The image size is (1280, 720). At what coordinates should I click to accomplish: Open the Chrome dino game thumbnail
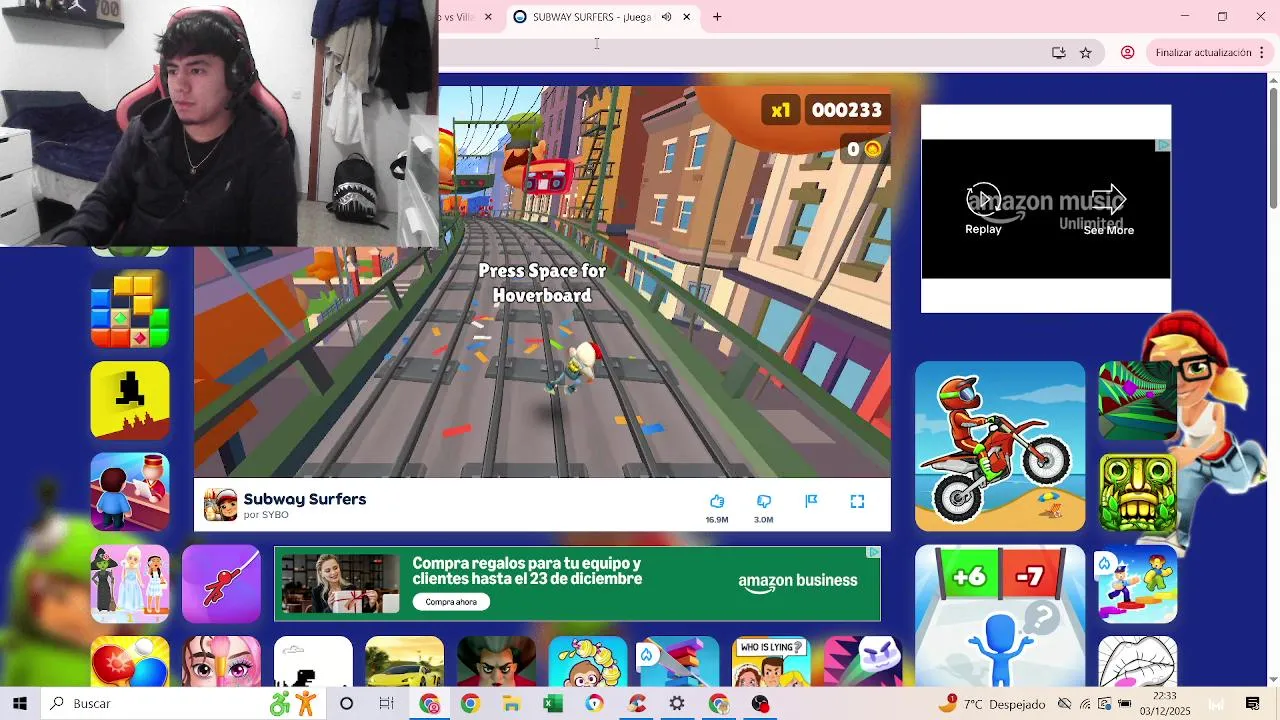(x=313, y=662)
